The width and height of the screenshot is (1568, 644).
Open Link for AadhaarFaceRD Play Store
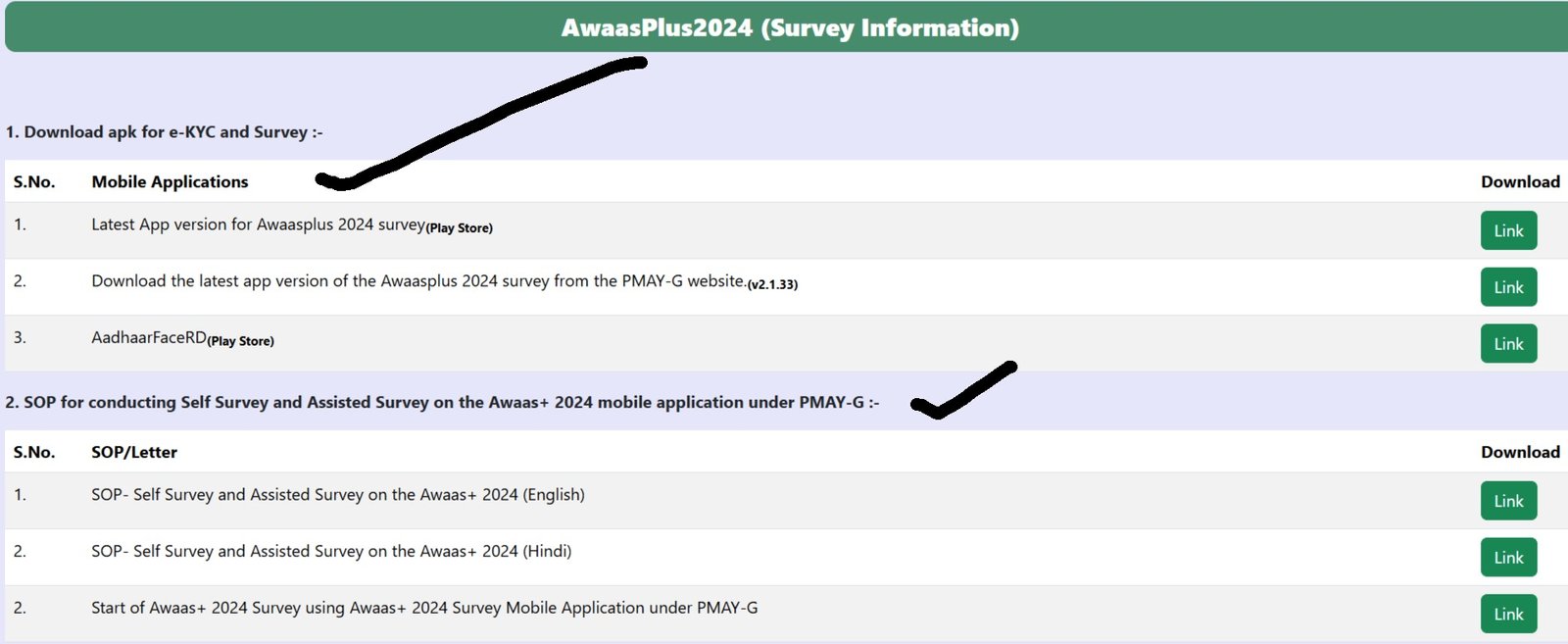[1508, 344]
